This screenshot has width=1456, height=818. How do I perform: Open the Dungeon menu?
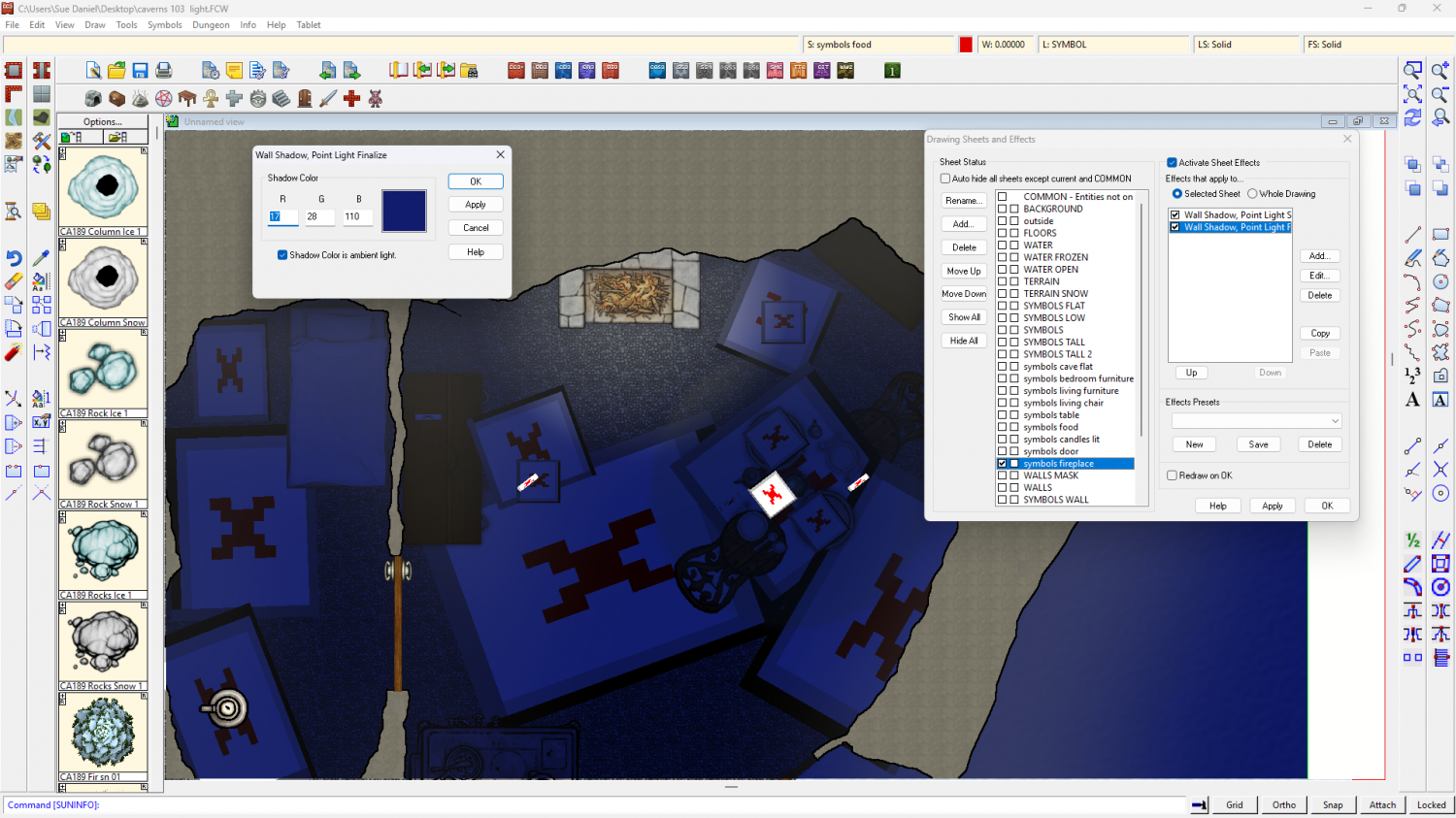[x=211, y=25]
